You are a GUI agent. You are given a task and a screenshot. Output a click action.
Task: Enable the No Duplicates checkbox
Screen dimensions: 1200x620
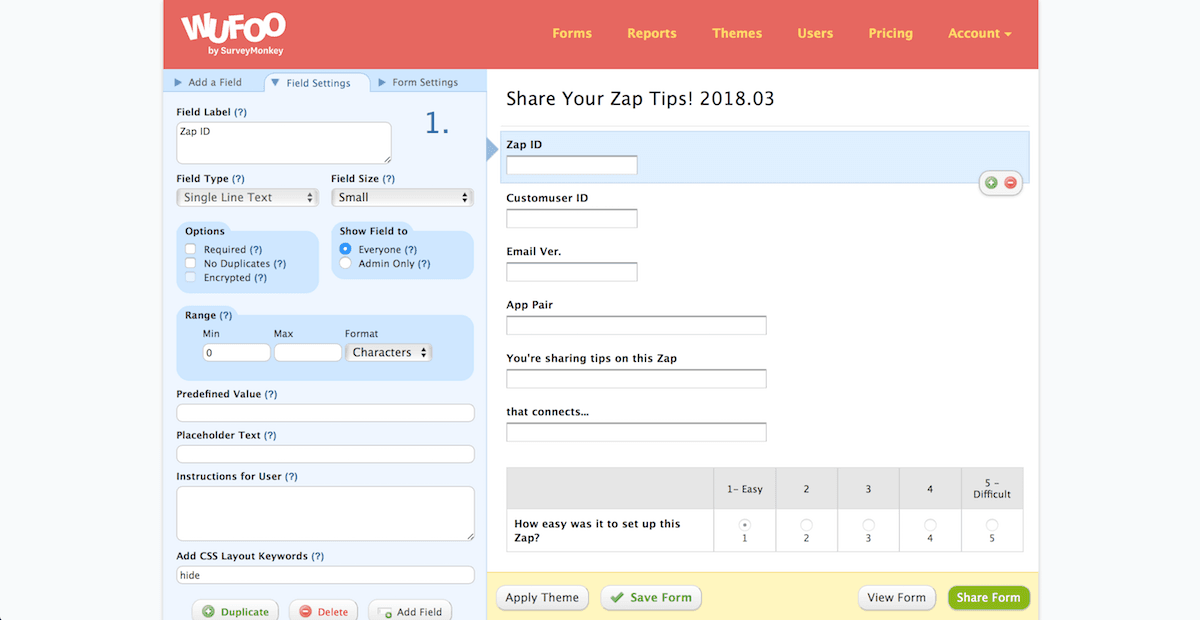point(190,263)
